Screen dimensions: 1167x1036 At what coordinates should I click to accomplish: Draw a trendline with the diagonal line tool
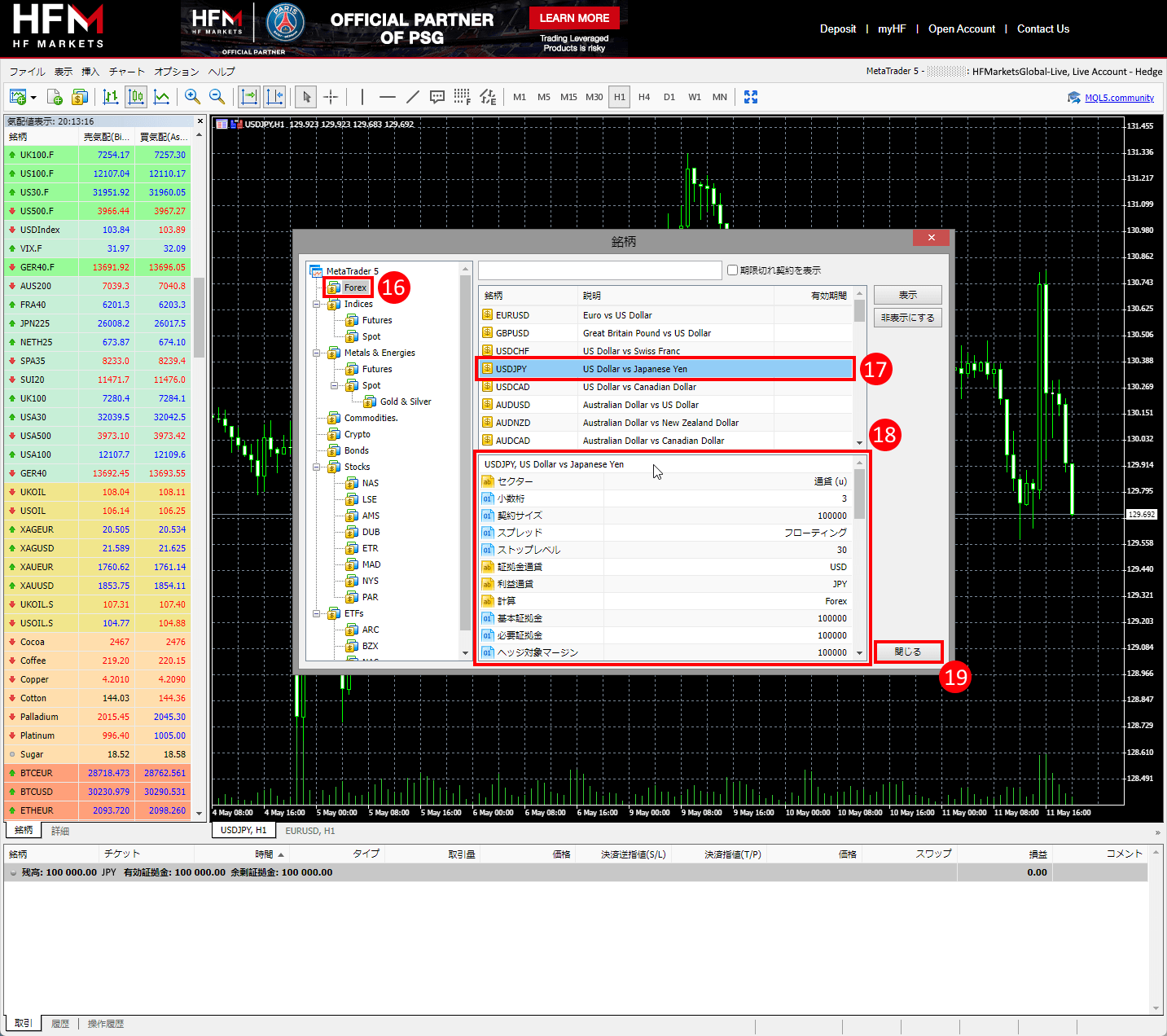pos(413,97)
